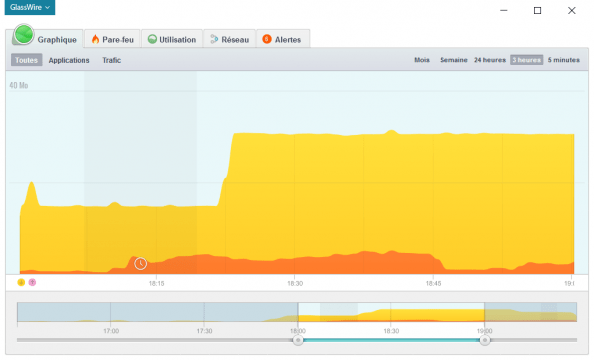
Task: Click the overview mini-graph at 17:30
Action: click(204, 312)
